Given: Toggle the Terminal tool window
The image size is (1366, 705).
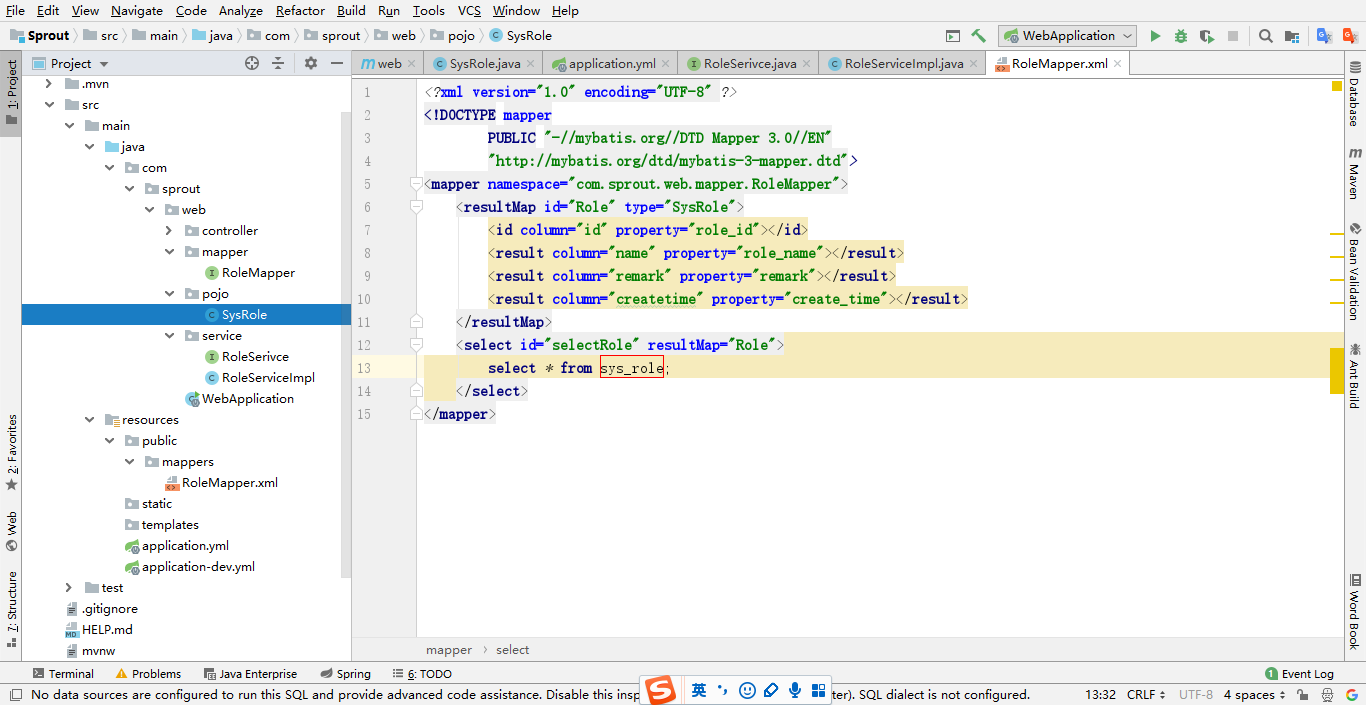Looking at the screenshot, I should tap(63, 674).
